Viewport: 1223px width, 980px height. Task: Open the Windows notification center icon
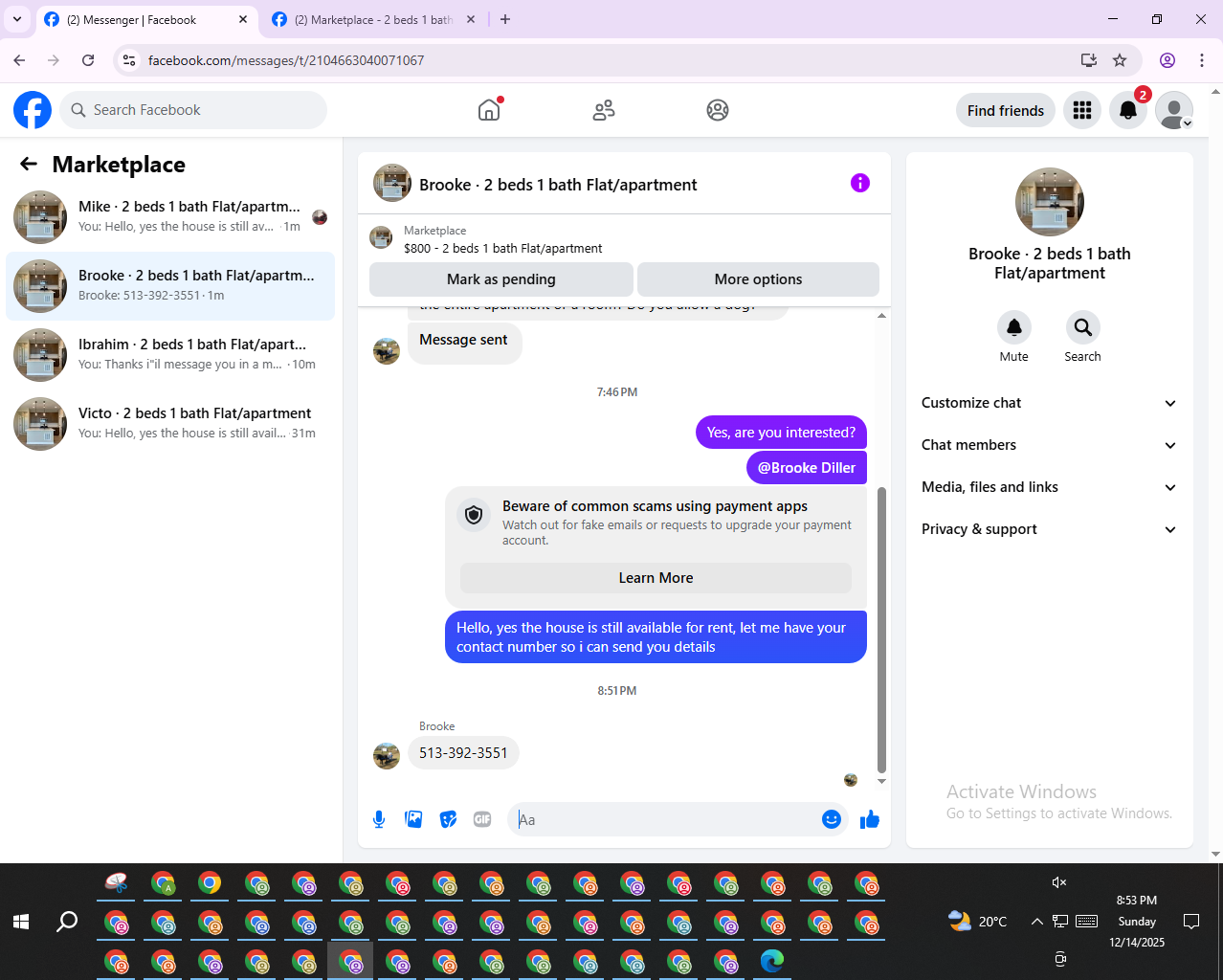coord(1191,922)
